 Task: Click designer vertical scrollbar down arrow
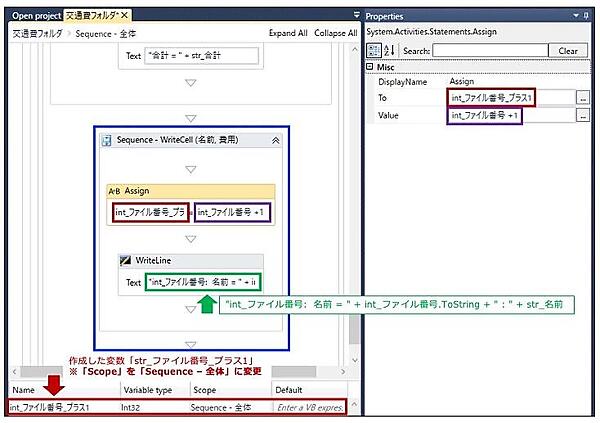[355, 360]
